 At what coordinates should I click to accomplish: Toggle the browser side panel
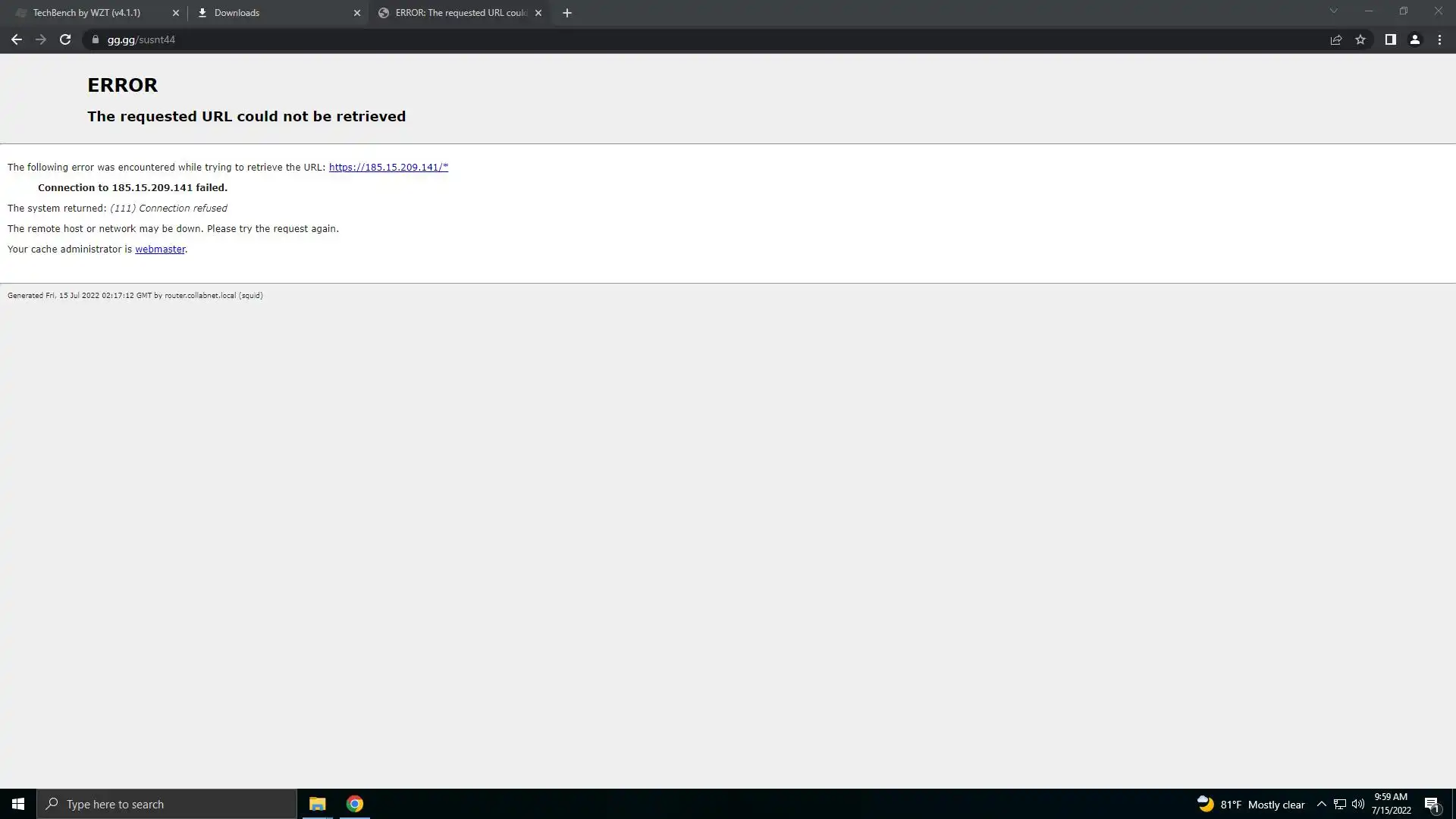1390,39
